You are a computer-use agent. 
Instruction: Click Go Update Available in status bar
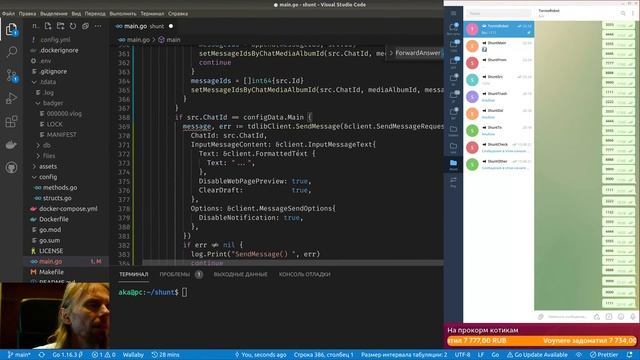[x=537, y=355]
